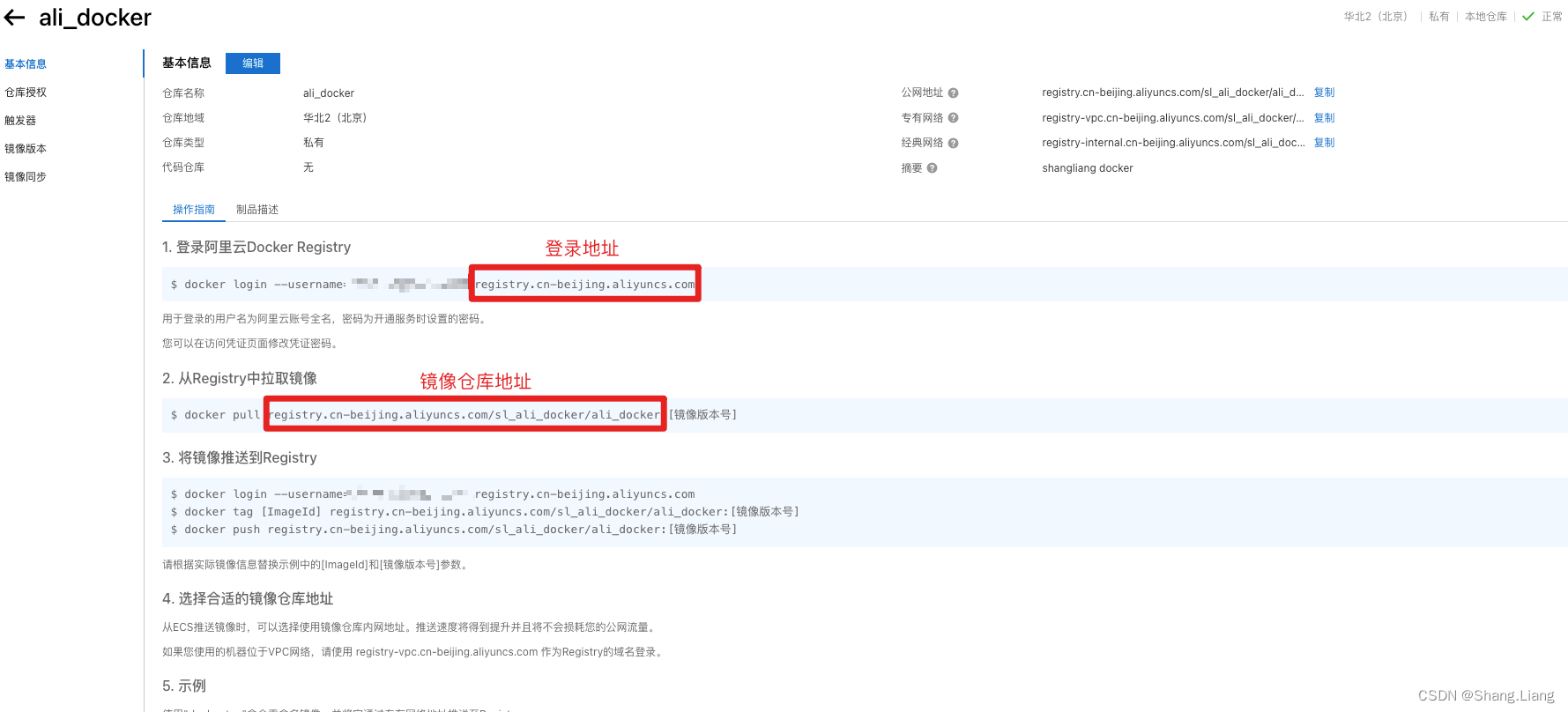Click the 华北2（北京） region label in header
The width and height of the screenshot is (1568, 712).
(x=1377, y=17)
